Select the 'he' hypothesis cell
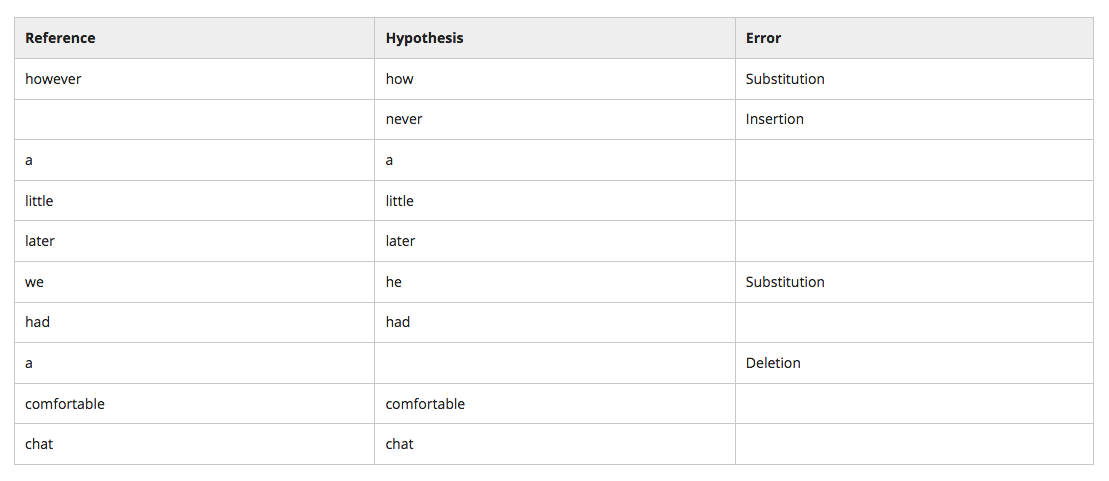This screenshot has height=481, width=1109. pyautogui.click(x=554, y=282)
